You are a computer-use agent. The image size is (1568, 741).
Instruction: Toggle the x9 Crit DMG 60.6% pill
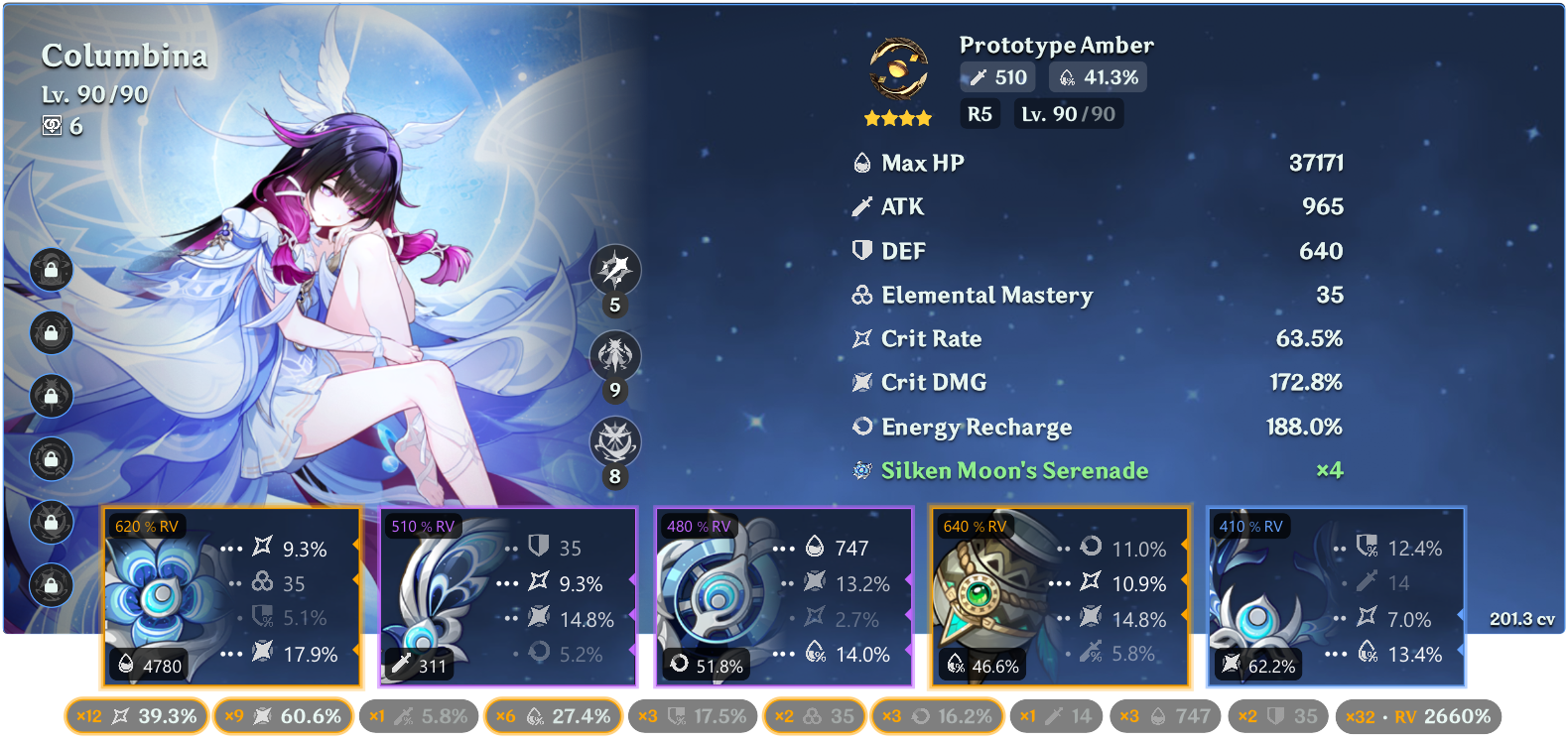click(x=283, y=716)
